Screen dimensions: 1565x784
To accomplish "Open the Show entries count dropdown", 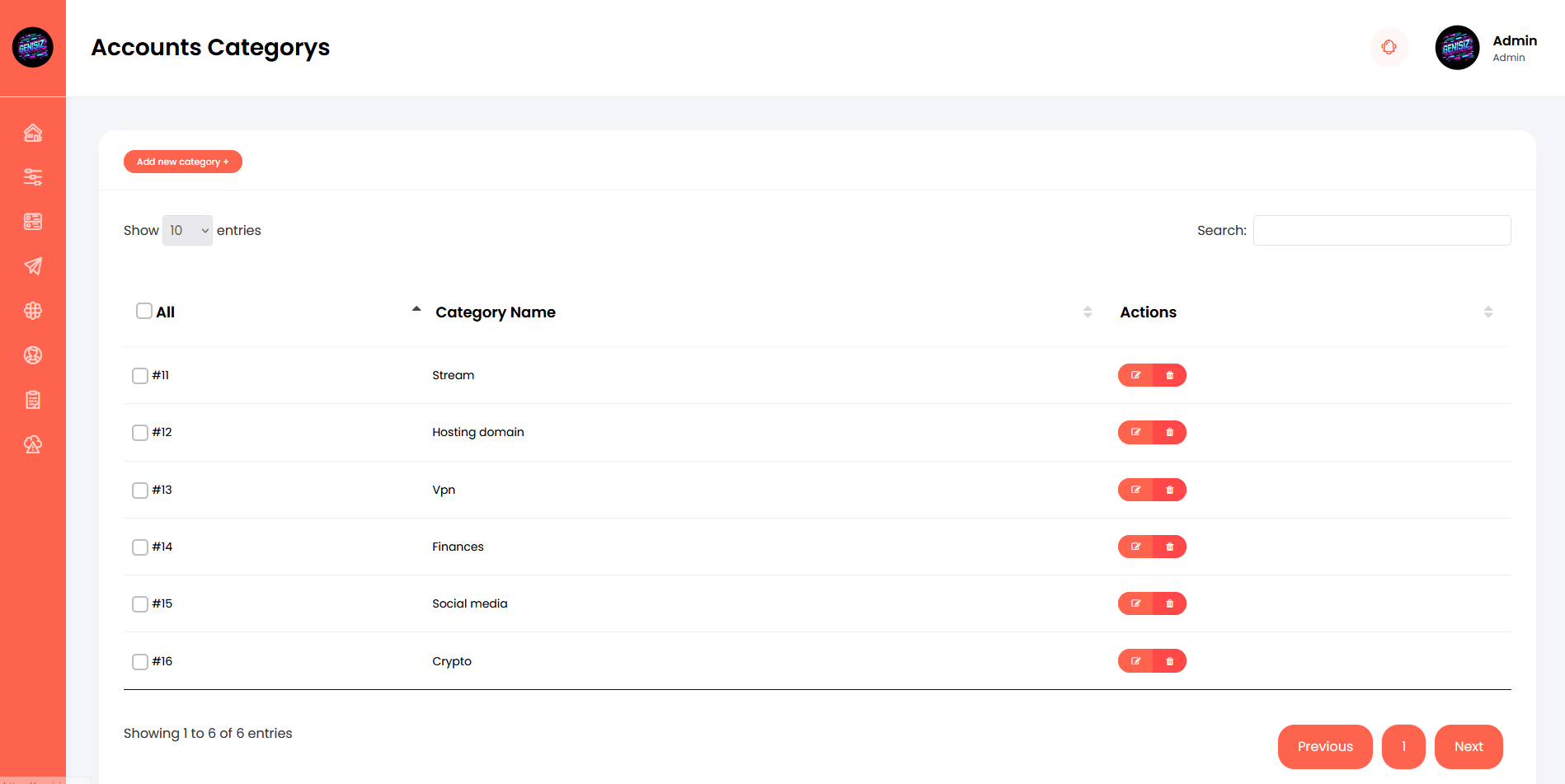I will pyautogui.click(x=187, y=231).
